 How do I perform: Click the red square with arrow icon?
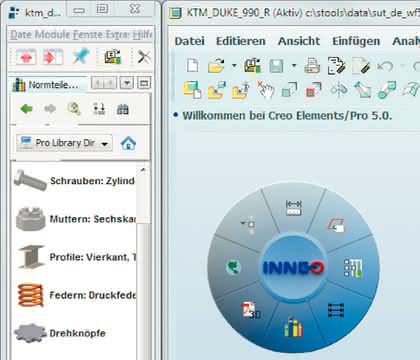coord(313,90)
